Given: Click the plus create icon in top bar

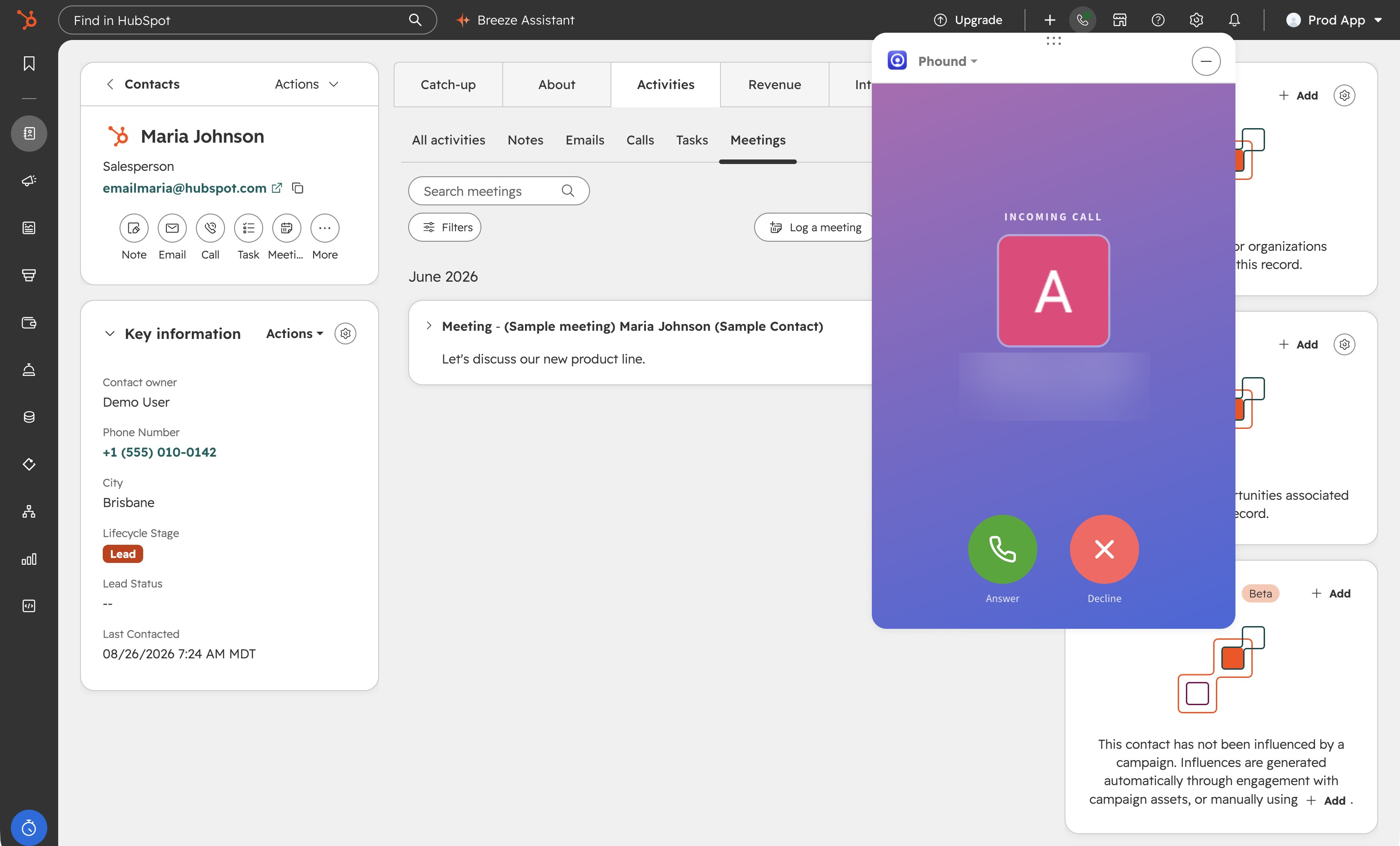Looking at the screenshot, I should coord(1050,20).
